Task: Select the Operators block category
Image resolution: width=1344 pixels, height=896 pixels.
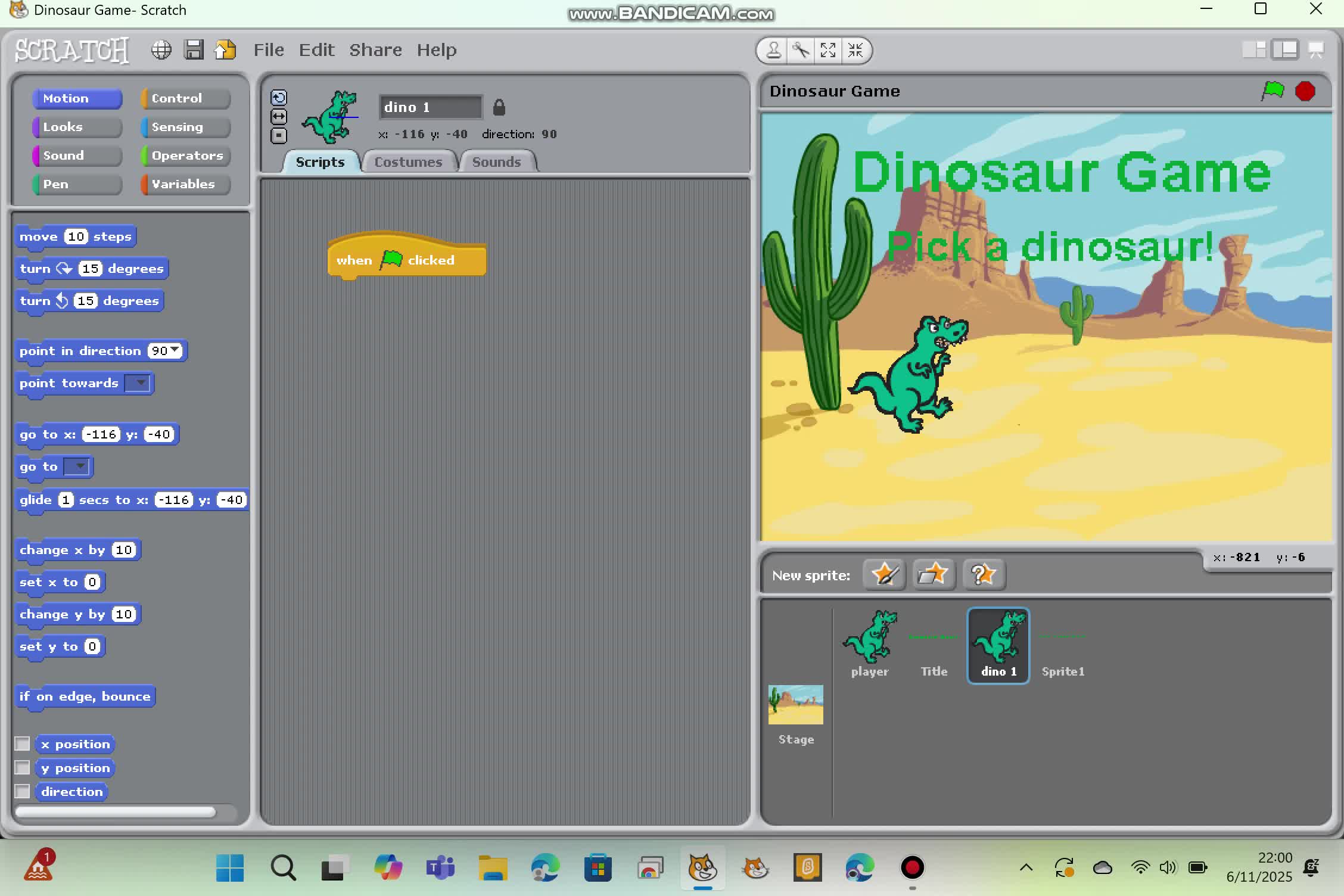Action: click(185, 155)
